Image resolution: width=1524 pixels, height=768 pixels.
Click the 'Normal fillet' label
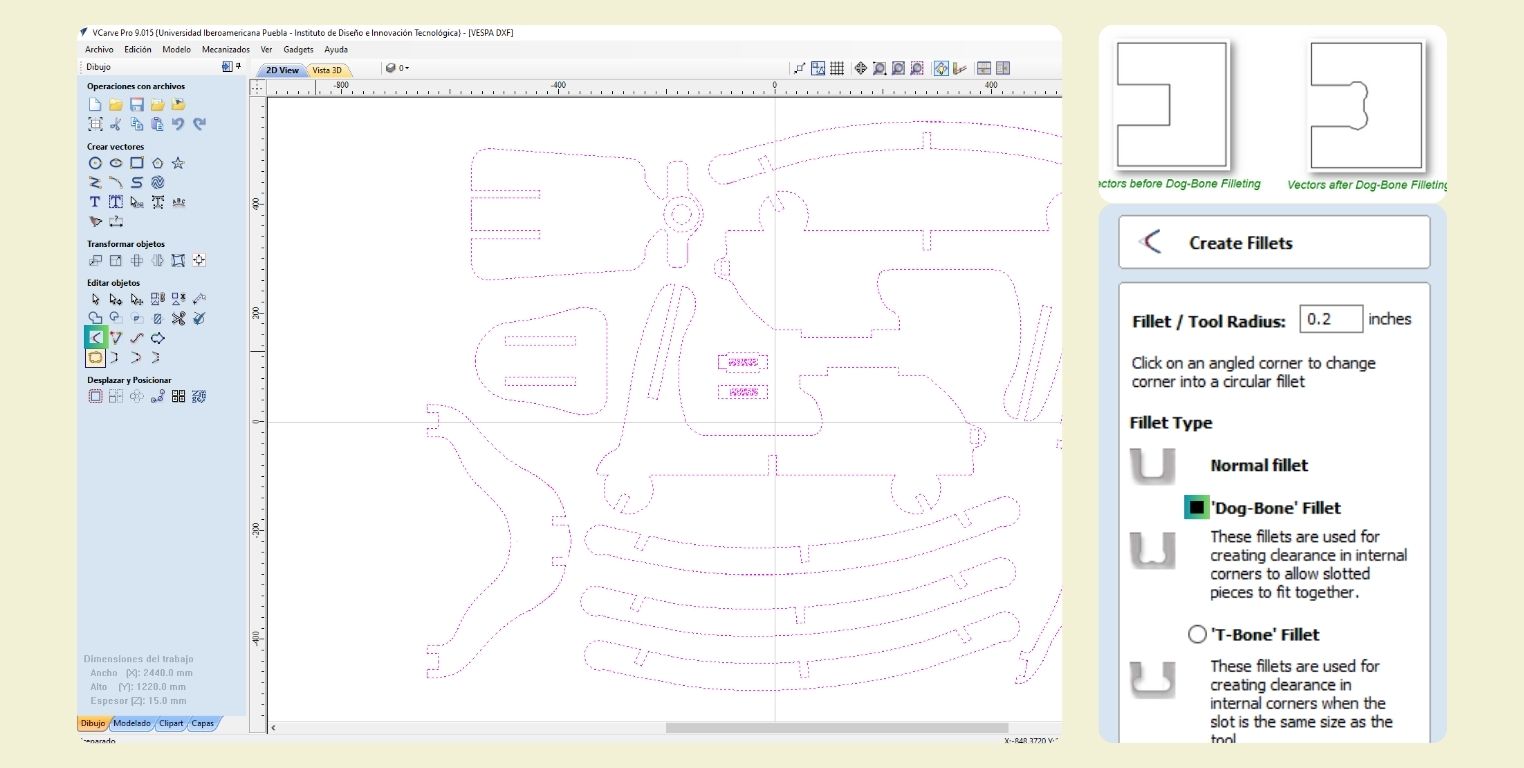tap(1259, 465)
